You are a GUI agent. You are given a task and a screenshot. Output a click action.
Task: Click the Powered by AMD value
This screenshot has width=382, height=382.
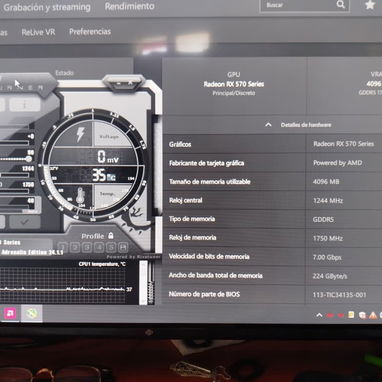[337, 163]
